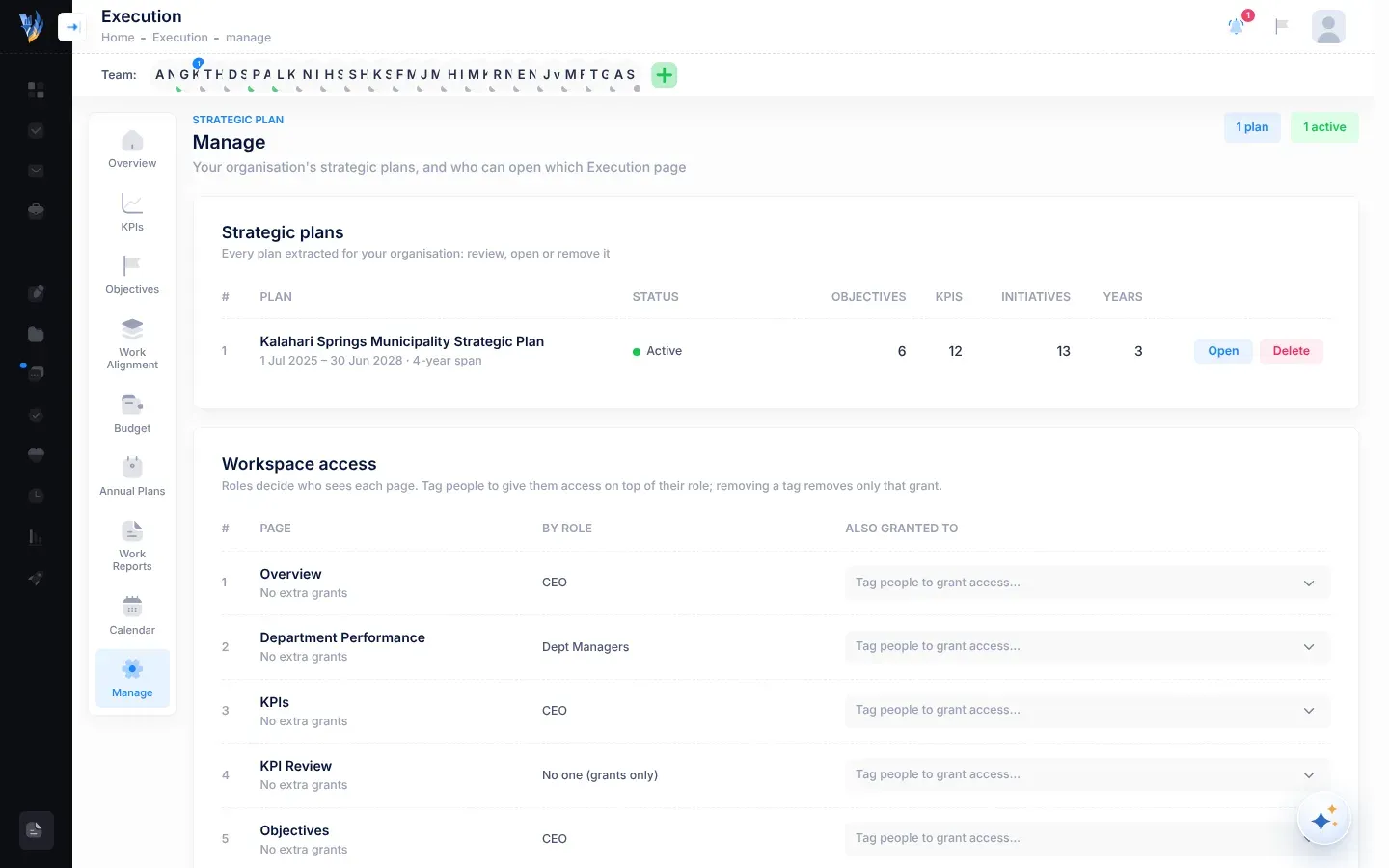Open the KPIs row grant access dropdown
1389x868 pixels.
tap(1087, 710)
